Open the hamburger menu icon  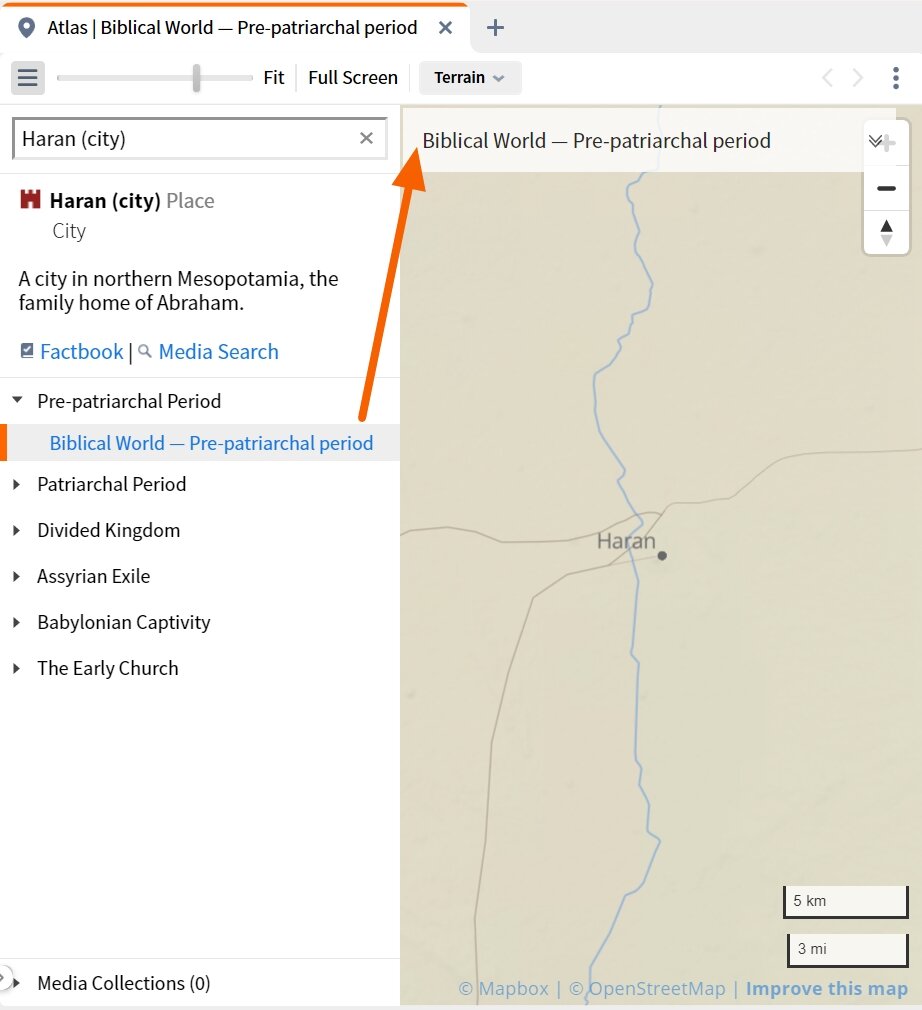27,77
